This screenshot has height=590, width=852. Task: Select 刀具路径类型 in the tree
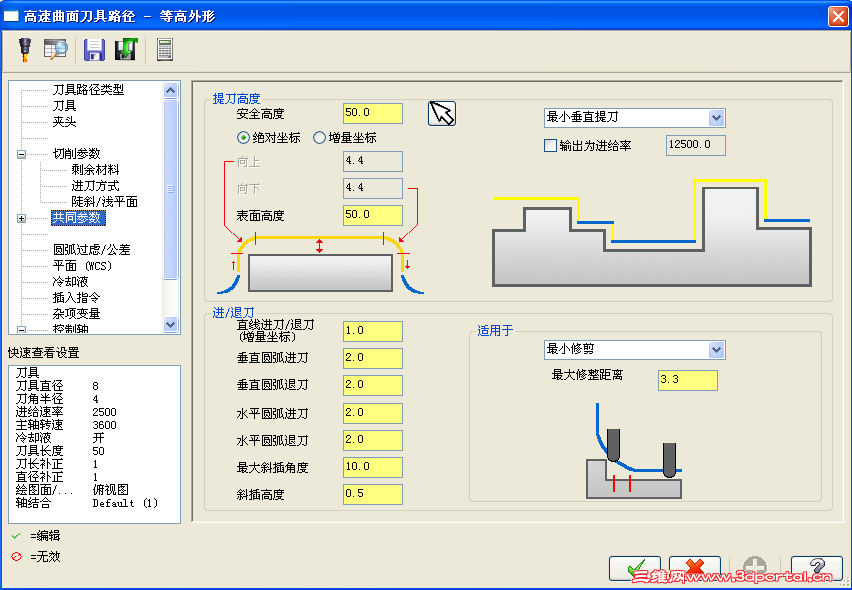[x=89, y=90]
